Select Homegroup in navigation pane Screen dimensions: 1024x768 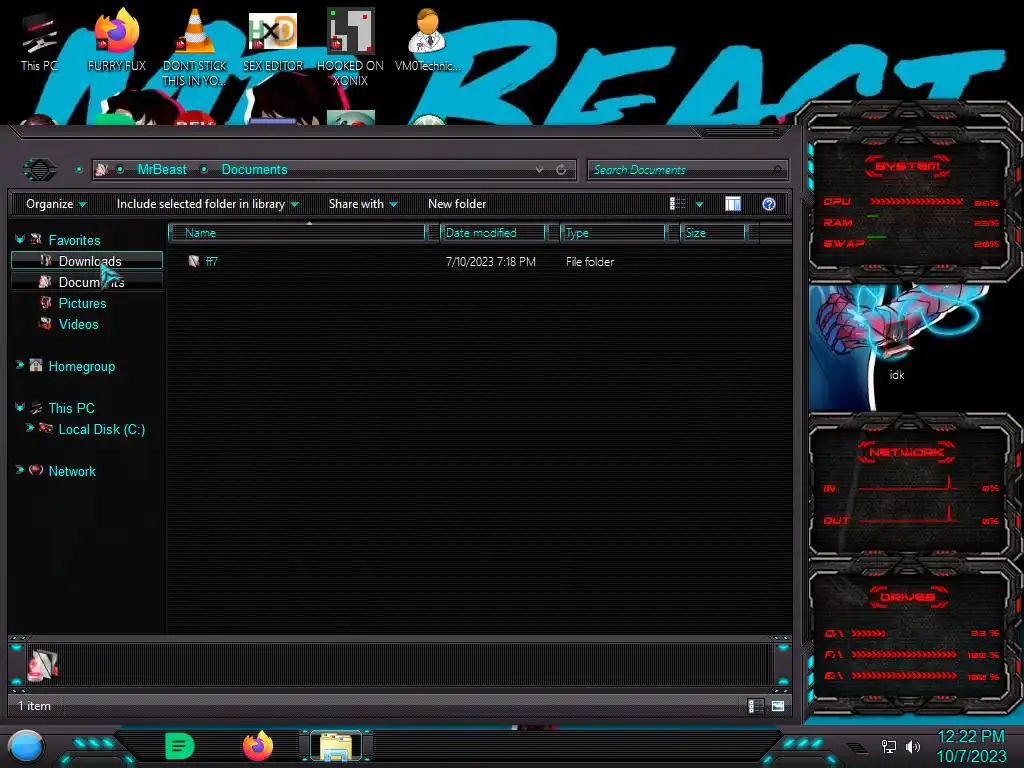[82, 366]
